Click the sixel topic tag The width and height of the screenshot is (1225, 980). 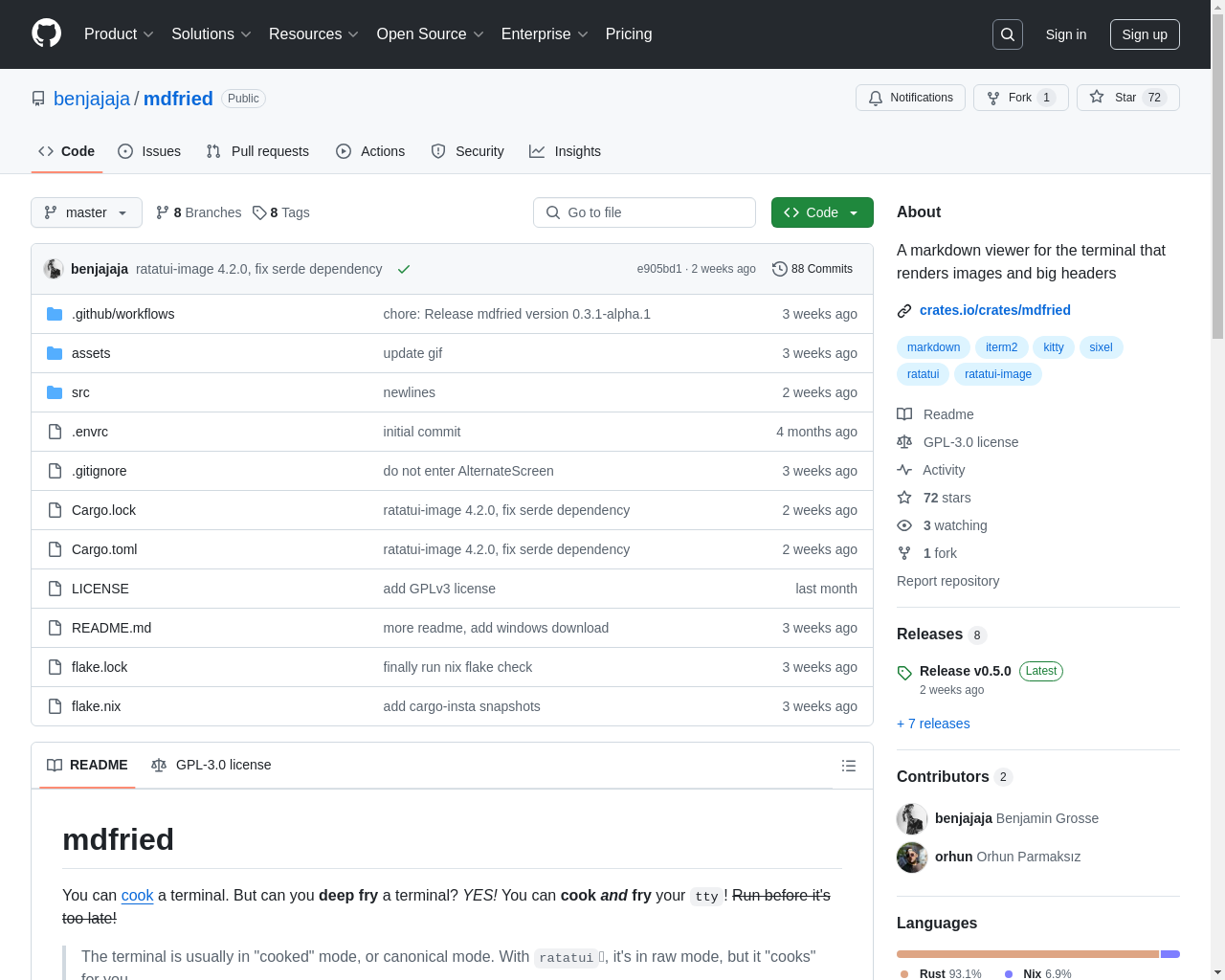pos(1101,347)
